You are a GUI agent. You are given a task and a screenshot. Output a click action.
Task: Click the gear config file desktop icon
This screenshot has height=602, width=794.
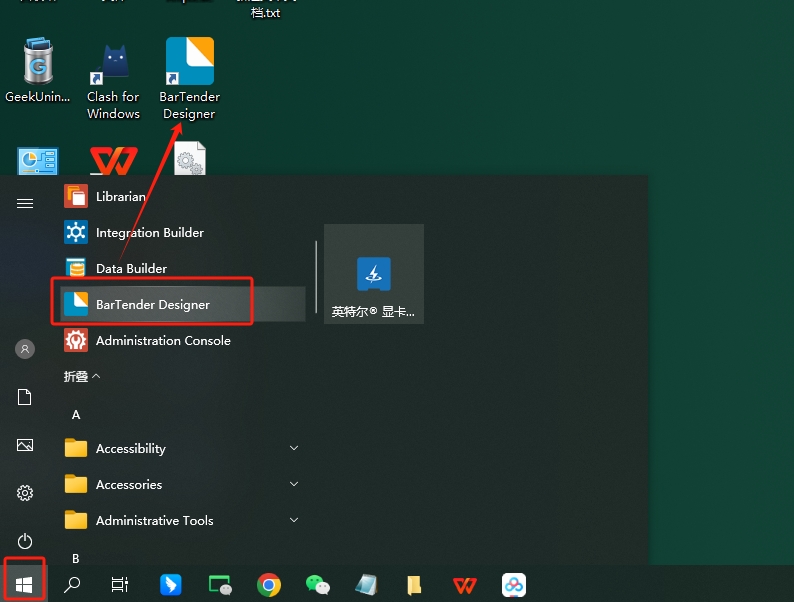click(x=190, y=158)
